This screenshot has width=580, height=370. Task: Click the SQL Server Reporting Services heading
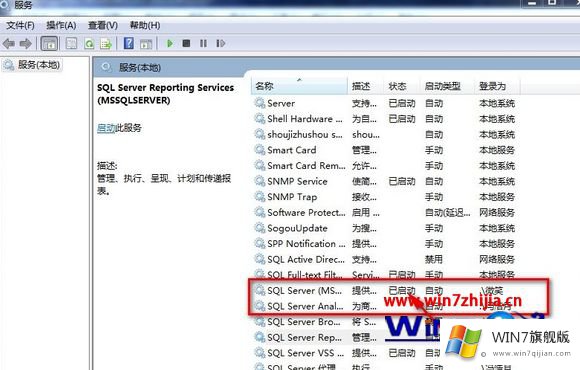click(165, 94)
